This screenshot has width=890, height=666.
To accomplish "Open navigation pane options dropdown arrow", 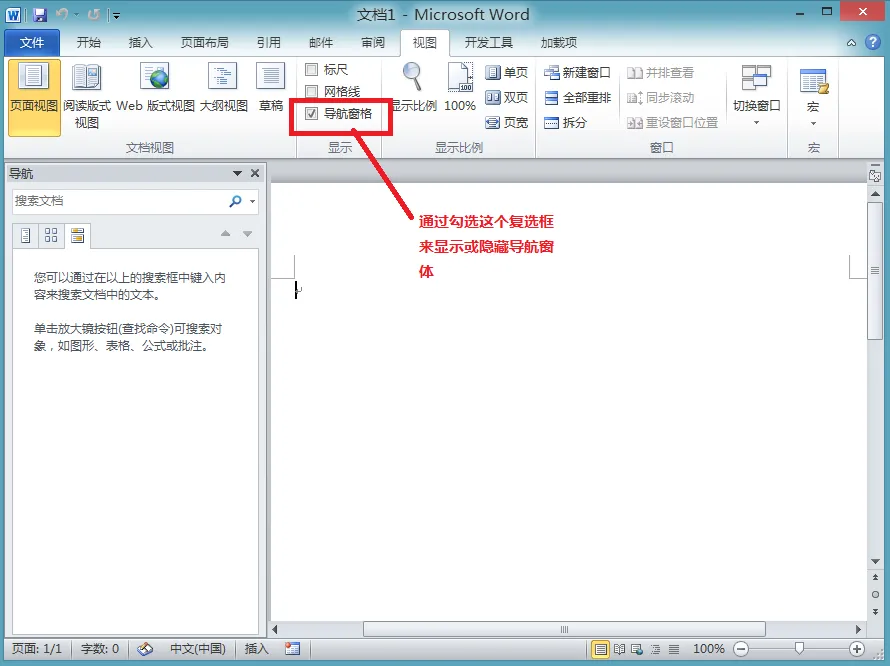I will click(237, 173).
